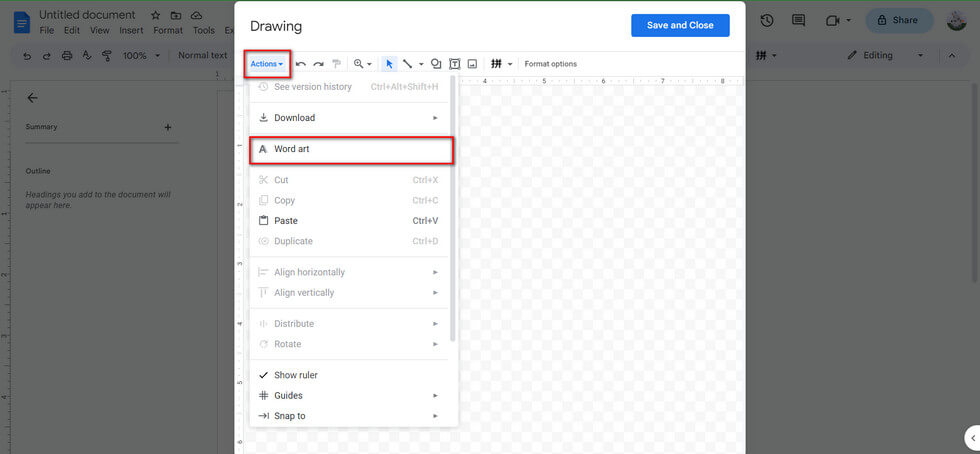Select Paste in the Actions menu
Screen dimensions: 980x454
coord(286,221)
